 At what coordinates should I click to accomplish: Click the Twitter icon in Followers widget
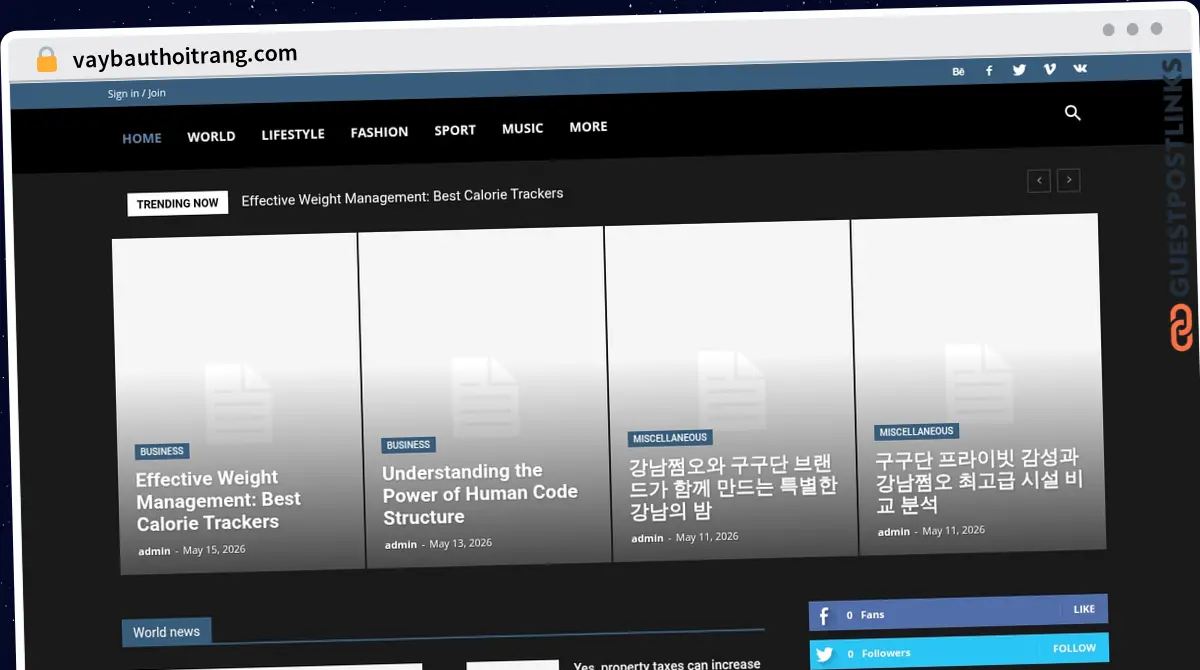click(x=825, y=655)
